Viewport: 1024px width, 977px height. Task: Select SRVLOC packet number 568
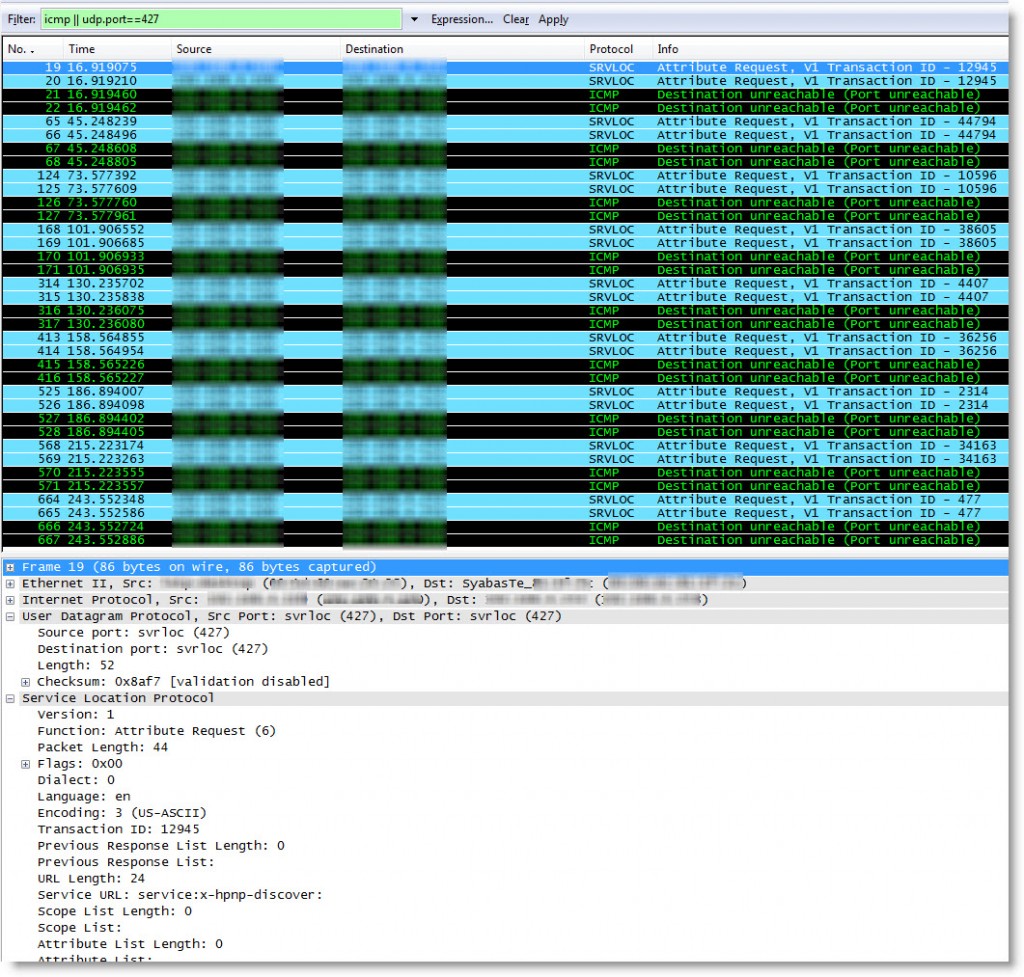click(505, 445)
